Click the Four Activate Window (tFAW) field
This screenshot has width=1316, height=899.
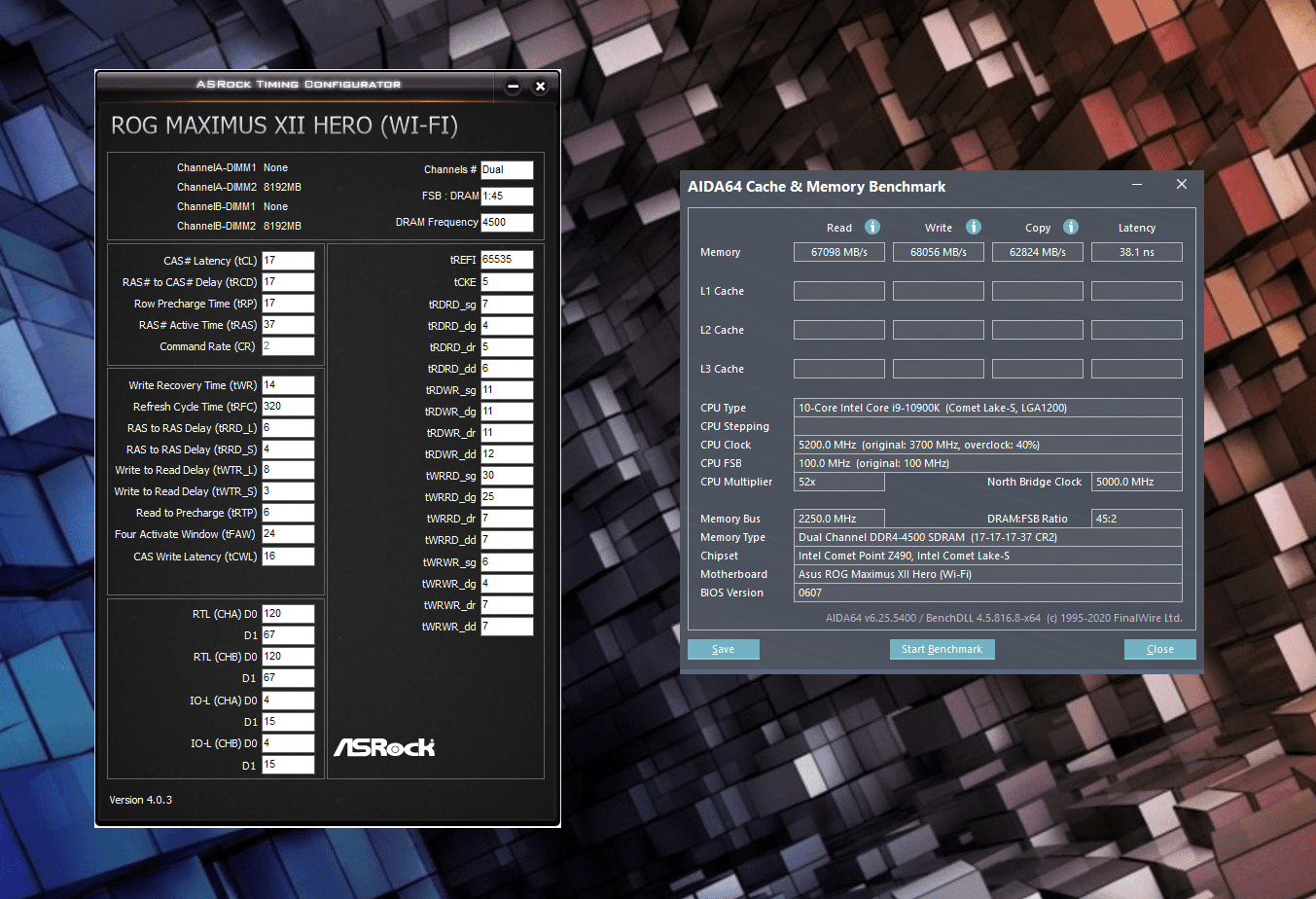[288, 534]
